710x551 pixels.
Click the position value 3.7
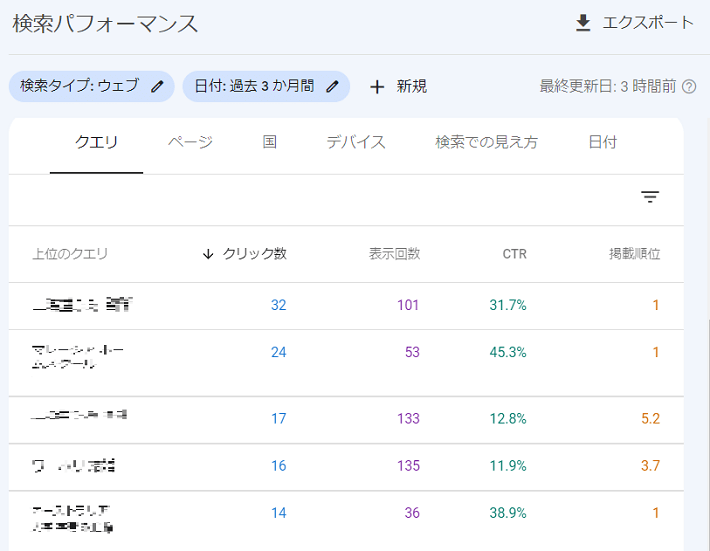(650, 465)
